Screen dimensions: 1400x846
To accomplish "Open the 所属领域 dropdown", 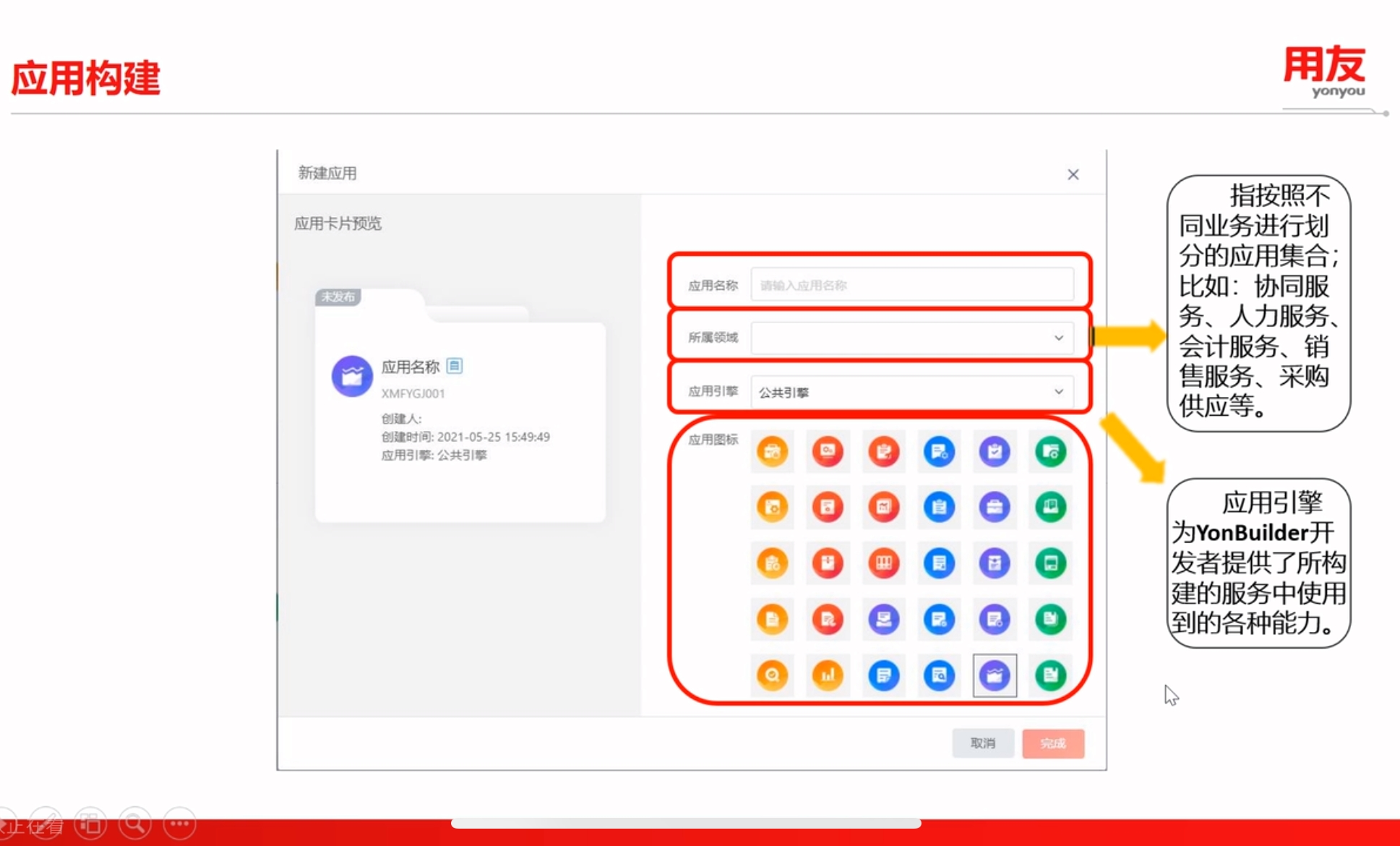I will coord(911,338).
